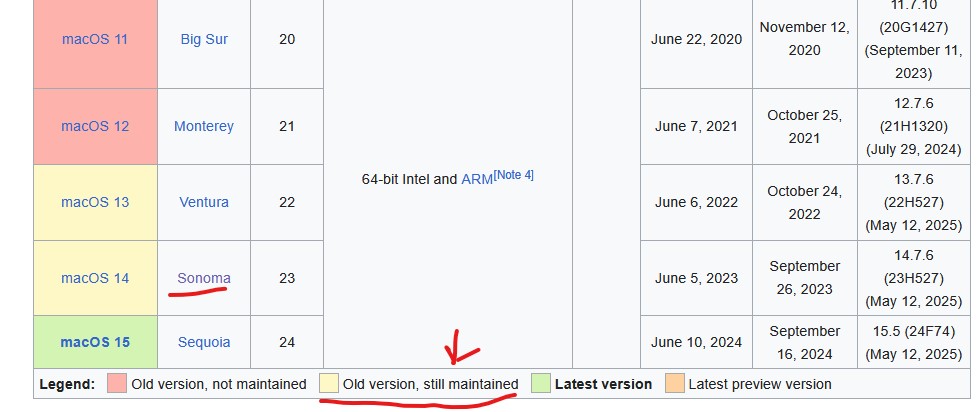The width and height of the screenshot is (978, 412).
Task: Select the Darwin version 24 cell
Action: (287, 342)
